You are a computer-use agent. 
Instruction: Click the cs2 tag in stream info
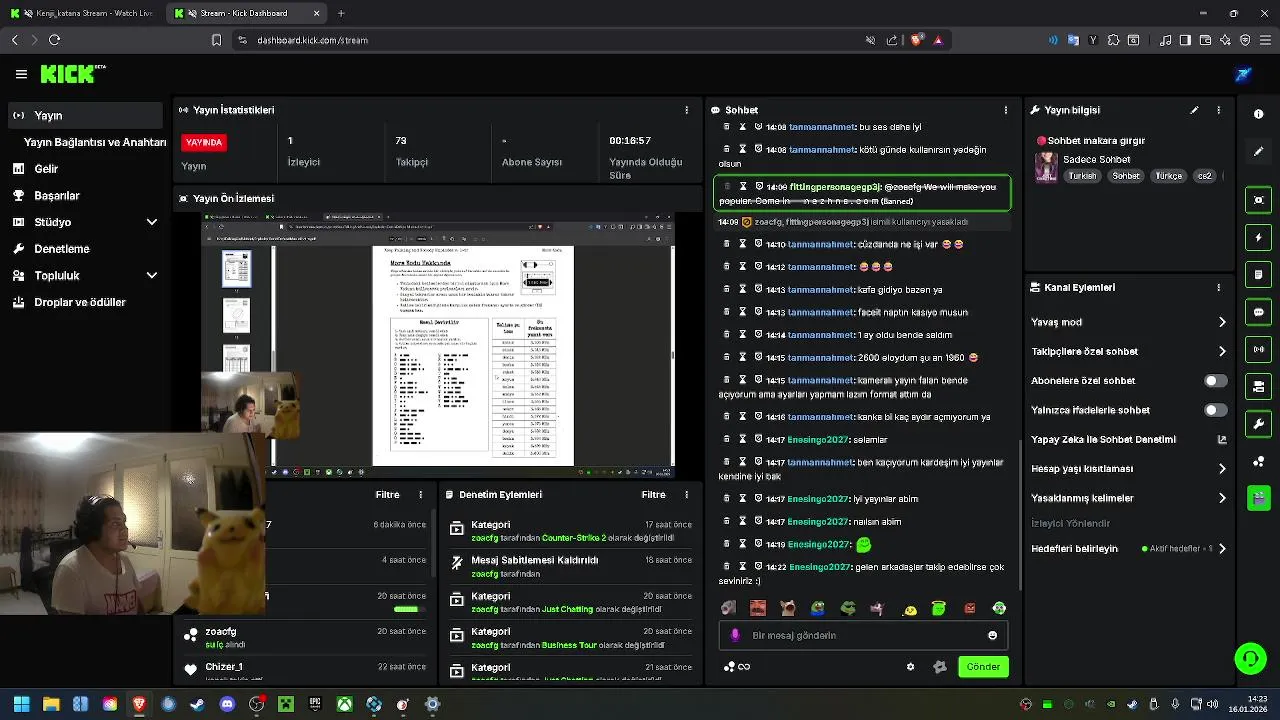tap(1204, 176)
